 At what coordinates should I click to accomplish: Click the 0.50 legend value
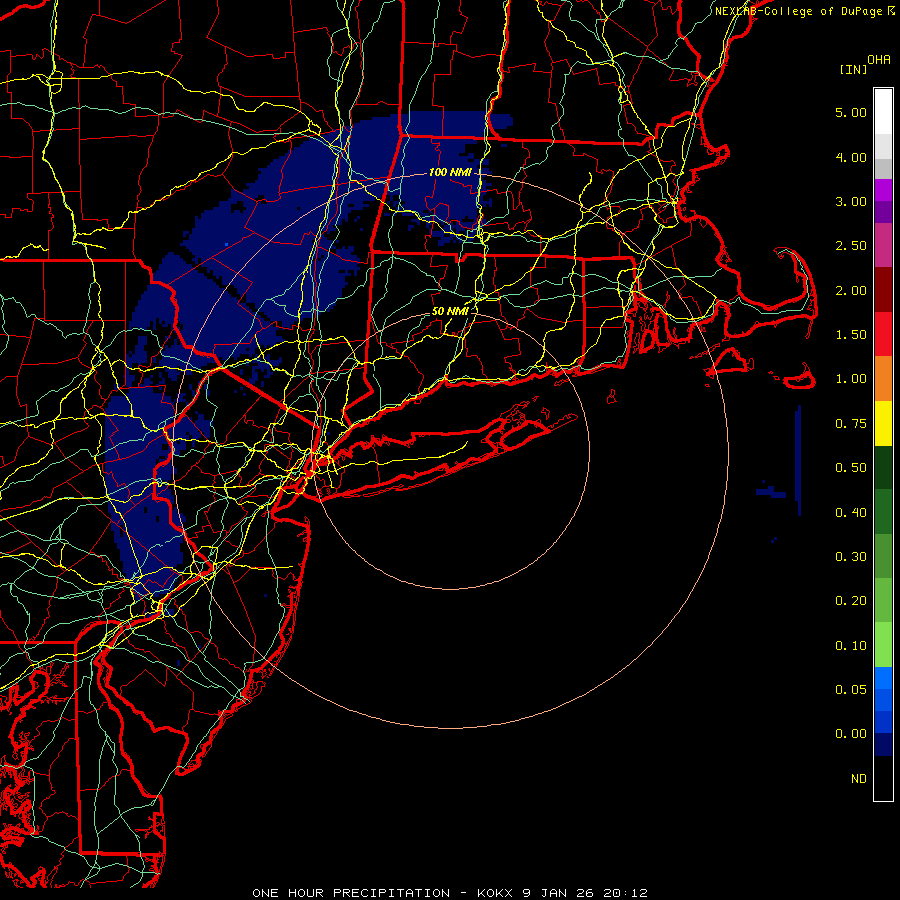tap(851, 468)
